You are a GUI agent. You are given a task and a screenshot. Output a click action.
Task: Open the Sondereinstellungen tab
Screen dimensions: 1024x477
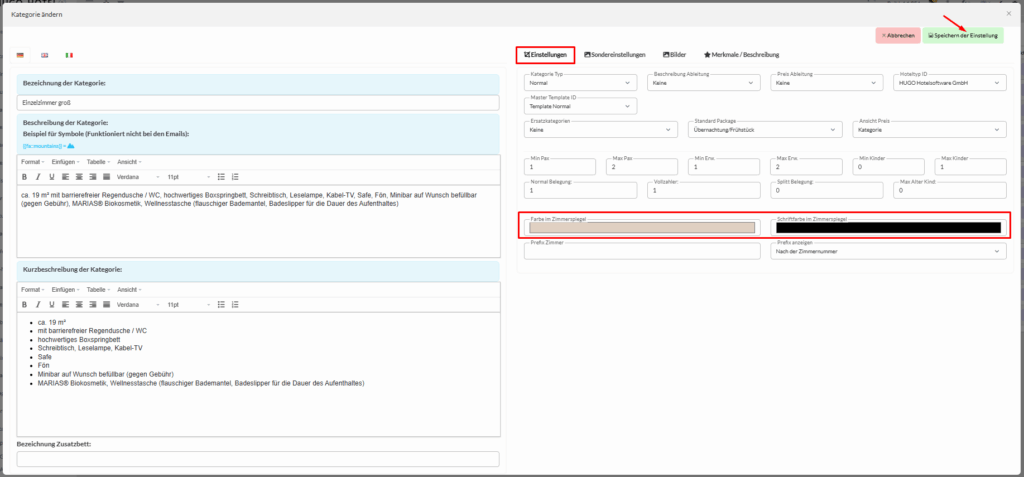click(614, 55)
